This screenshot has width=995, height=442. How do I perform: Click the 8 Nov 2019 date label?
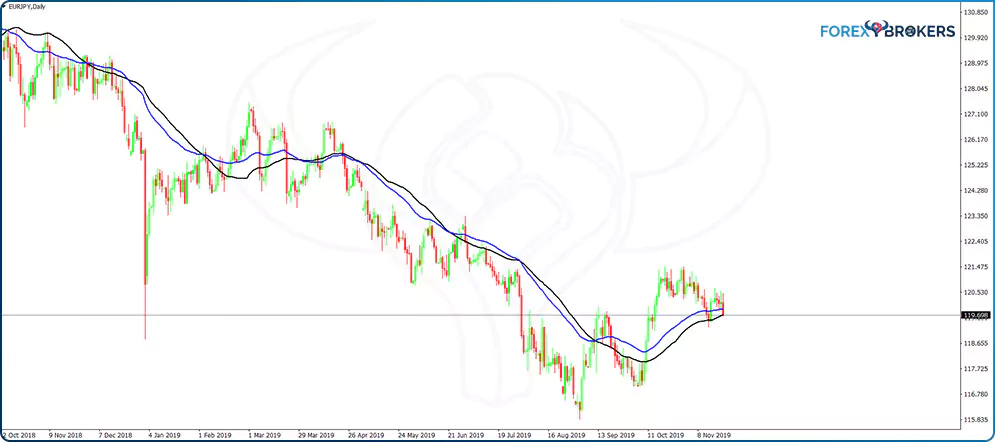click(x=714, y=436)
